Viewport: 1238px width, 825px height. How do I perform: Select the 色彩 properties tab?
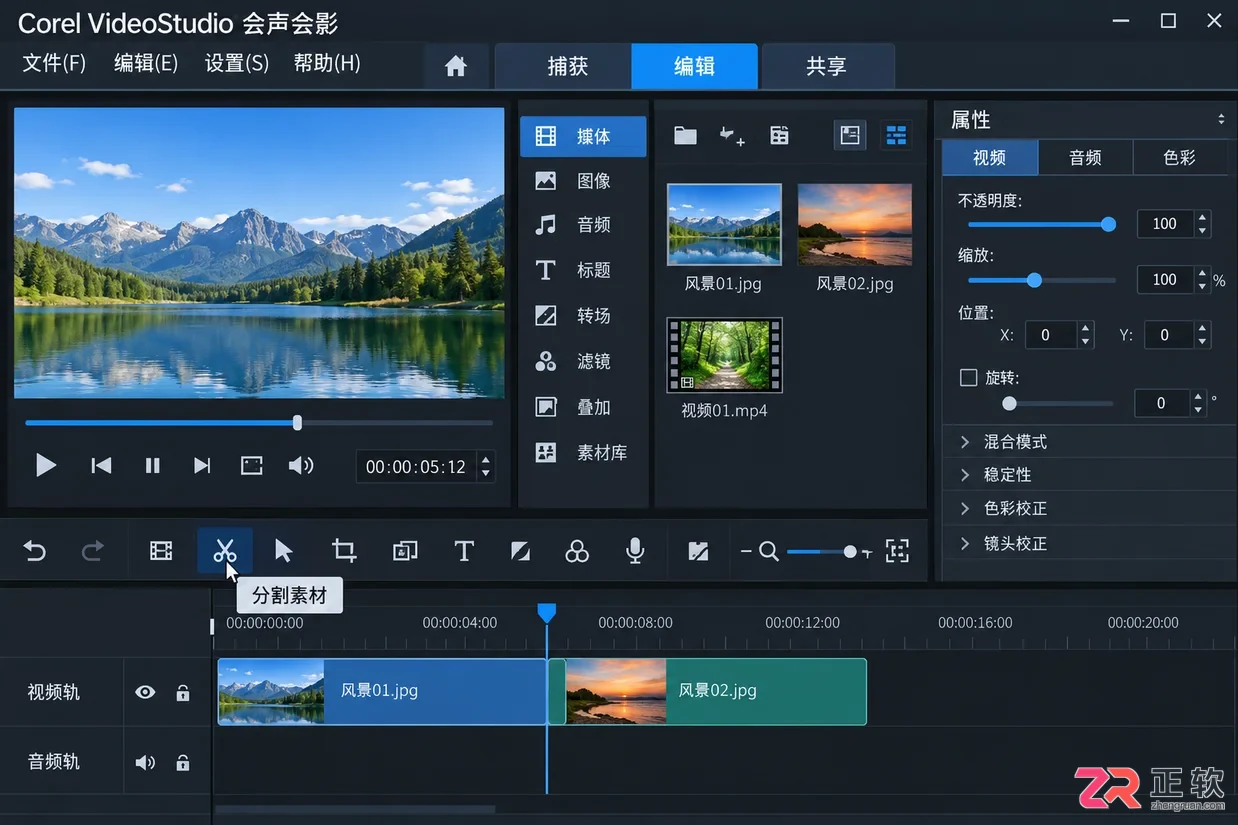[1179, 157]
